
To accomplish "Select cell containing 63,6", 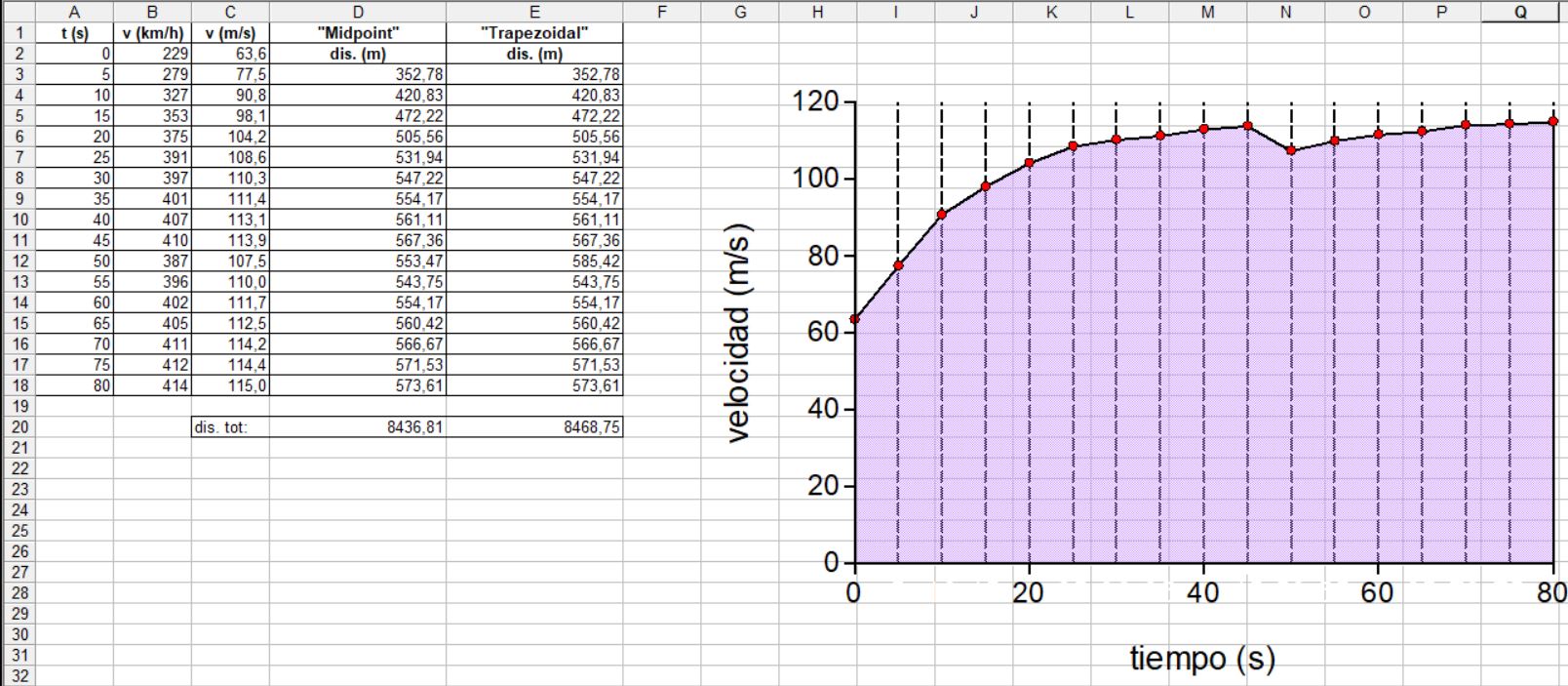I will [230, 54].
